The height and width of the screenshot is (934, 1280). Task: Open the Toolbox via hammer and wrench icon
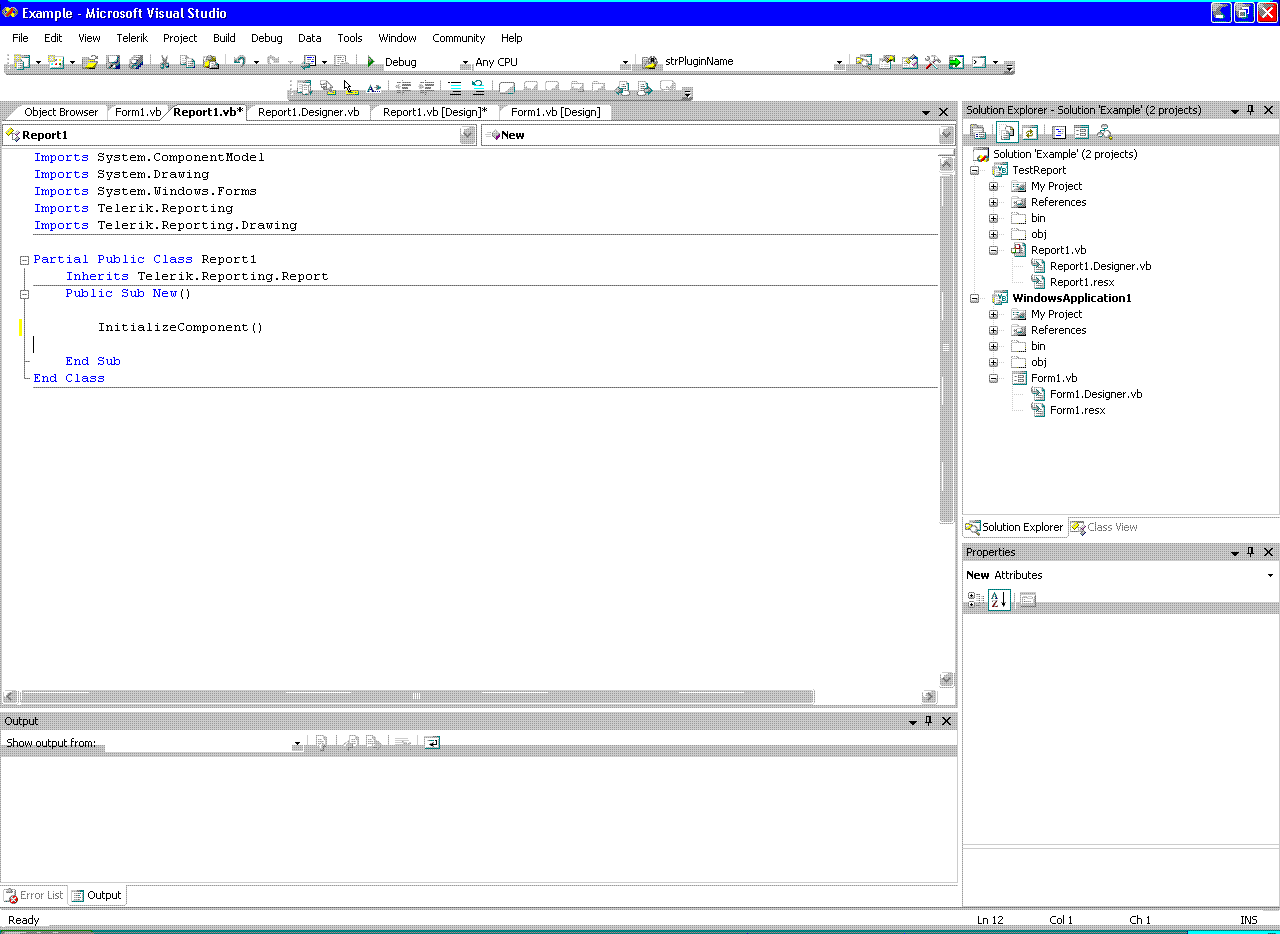933,62
